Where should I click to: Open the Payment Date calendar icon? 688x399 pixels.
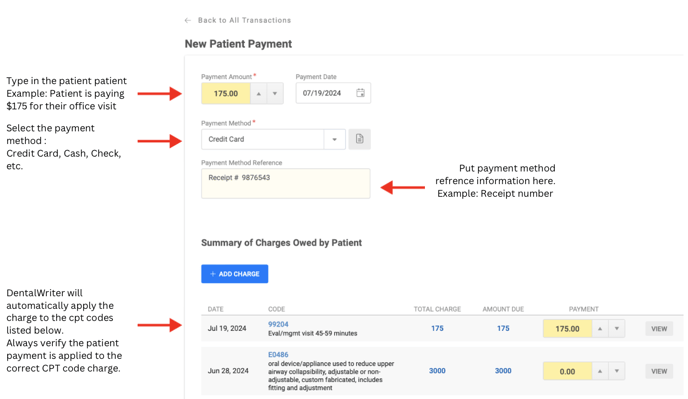[x=360, y=93]
